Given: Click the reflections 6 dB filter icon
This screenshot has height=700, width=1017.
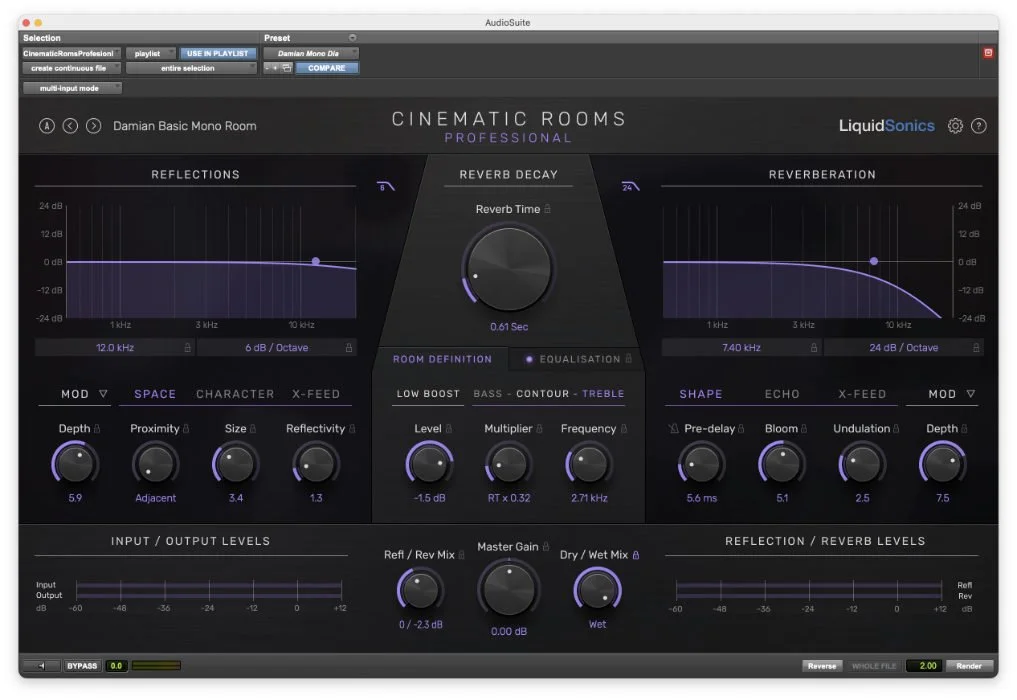Looking at the screenshot, I should [x=385, y=187].
